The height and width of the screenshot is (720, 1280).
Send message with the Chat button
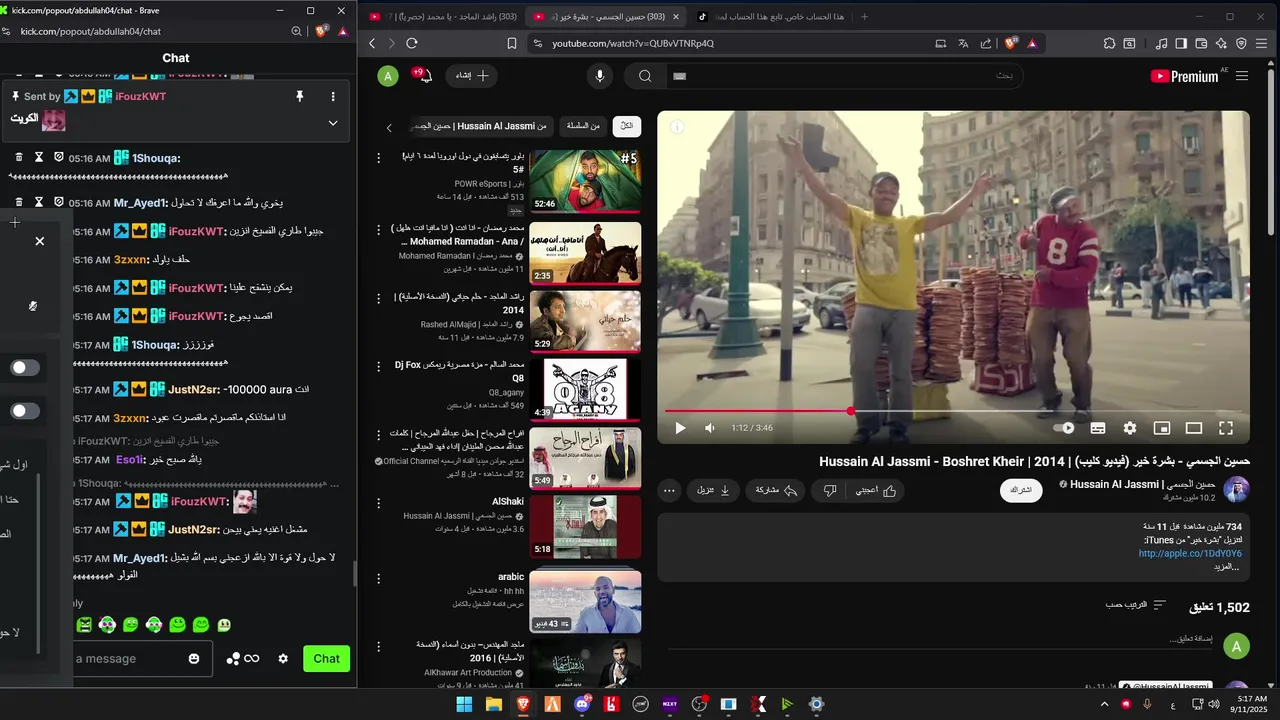327,658
